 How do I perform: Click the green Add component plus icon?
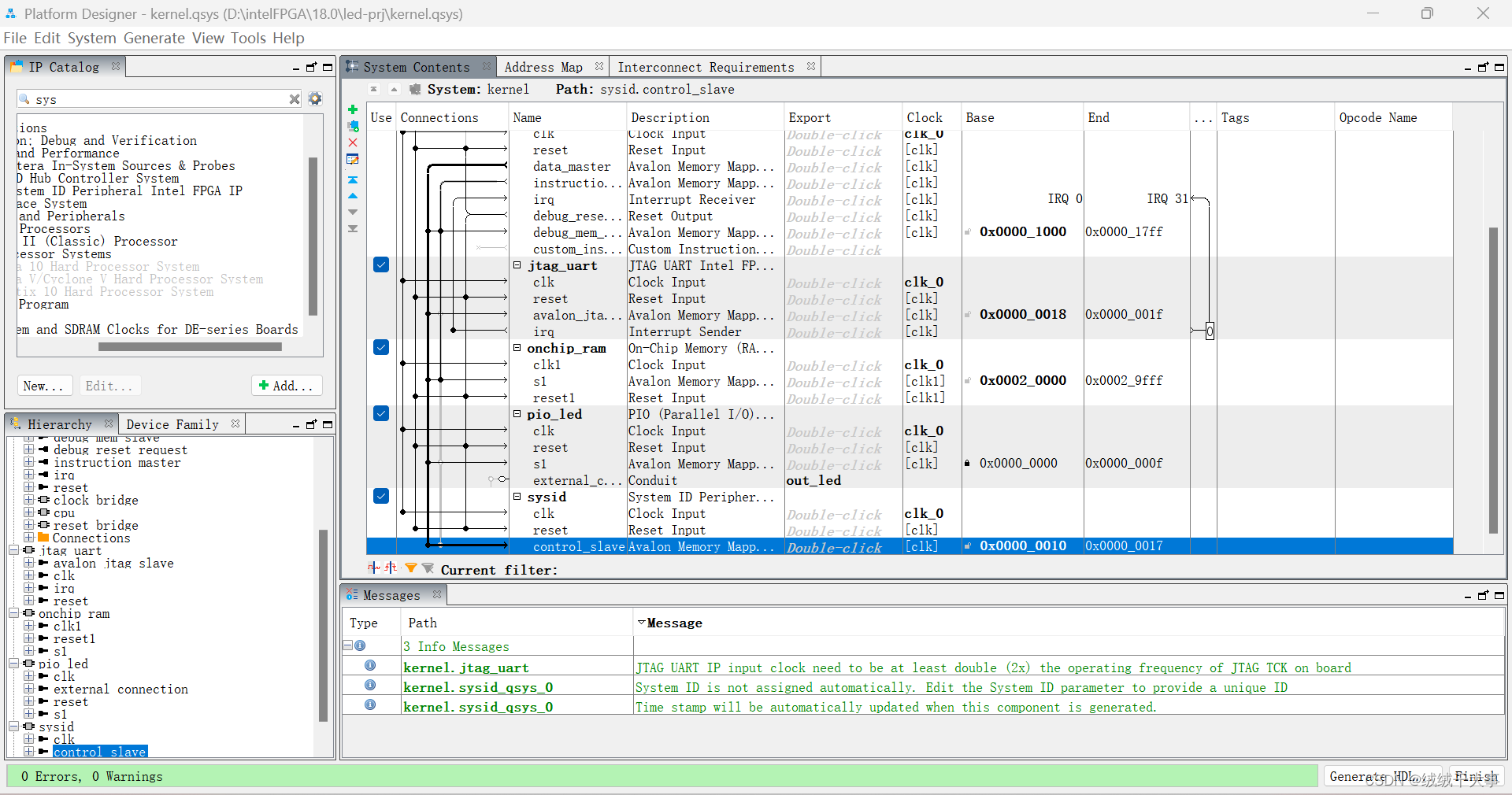(353, 109)
